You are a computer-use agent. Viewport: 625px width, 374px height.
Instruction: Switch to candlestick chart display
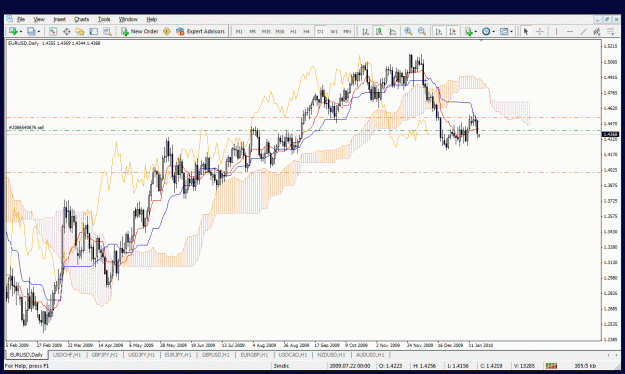tap(379, 31)
